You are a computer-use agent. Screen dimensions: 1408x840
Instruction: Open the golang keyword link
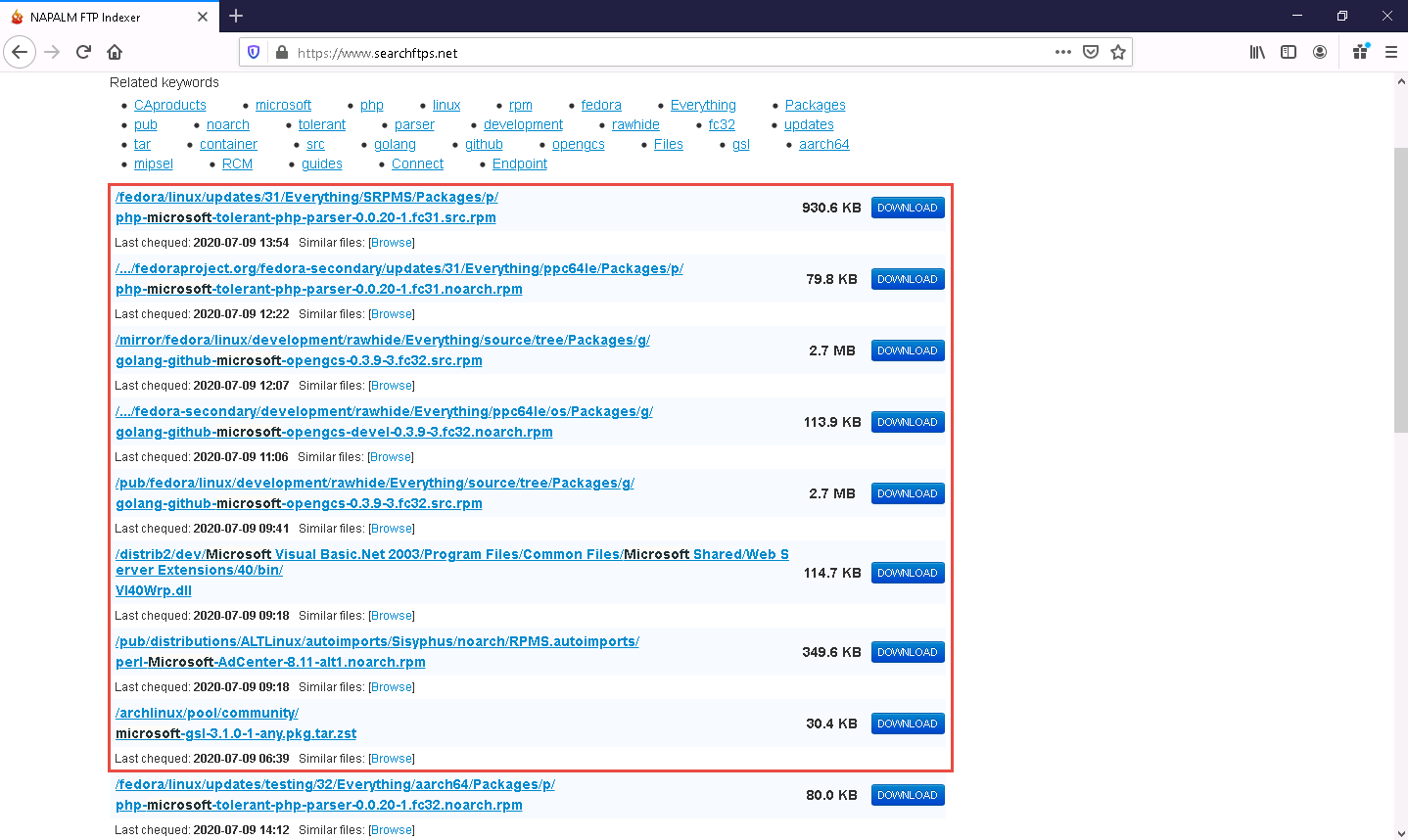coord(395,144)
